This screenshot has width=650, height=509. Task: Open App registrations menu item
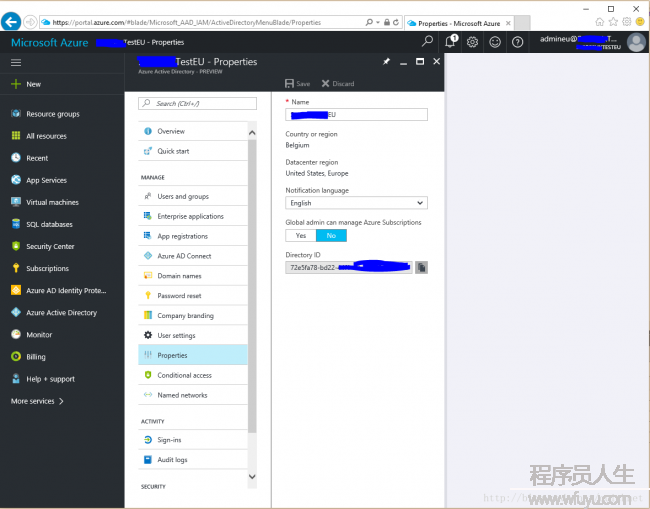193,236
